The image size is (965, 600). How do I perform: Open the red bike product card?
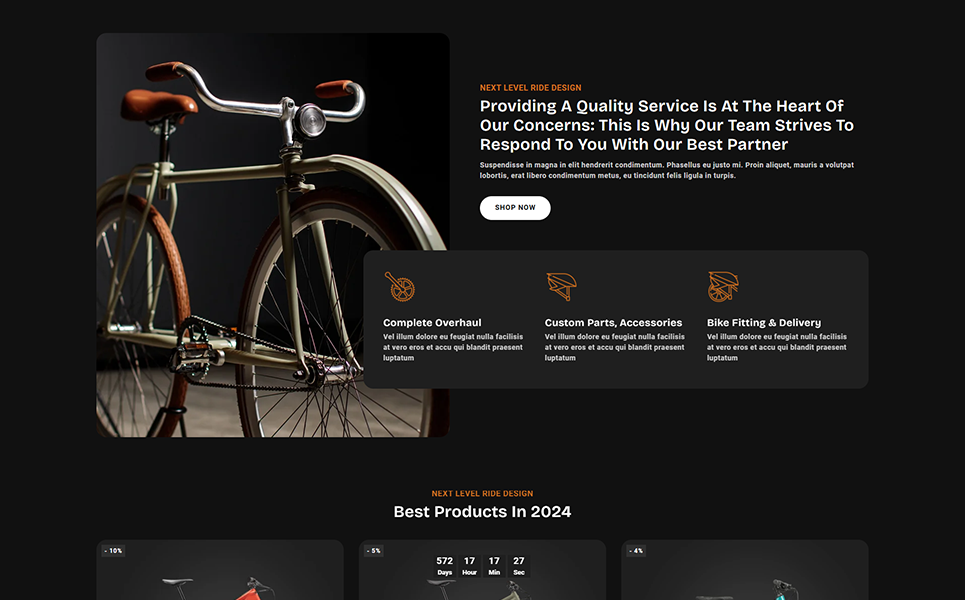(220, 570)
